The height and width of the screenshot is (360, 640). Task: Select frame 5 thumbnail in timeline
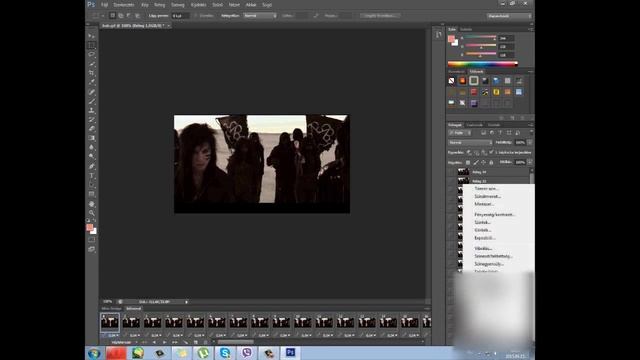(x=195, y=322)
